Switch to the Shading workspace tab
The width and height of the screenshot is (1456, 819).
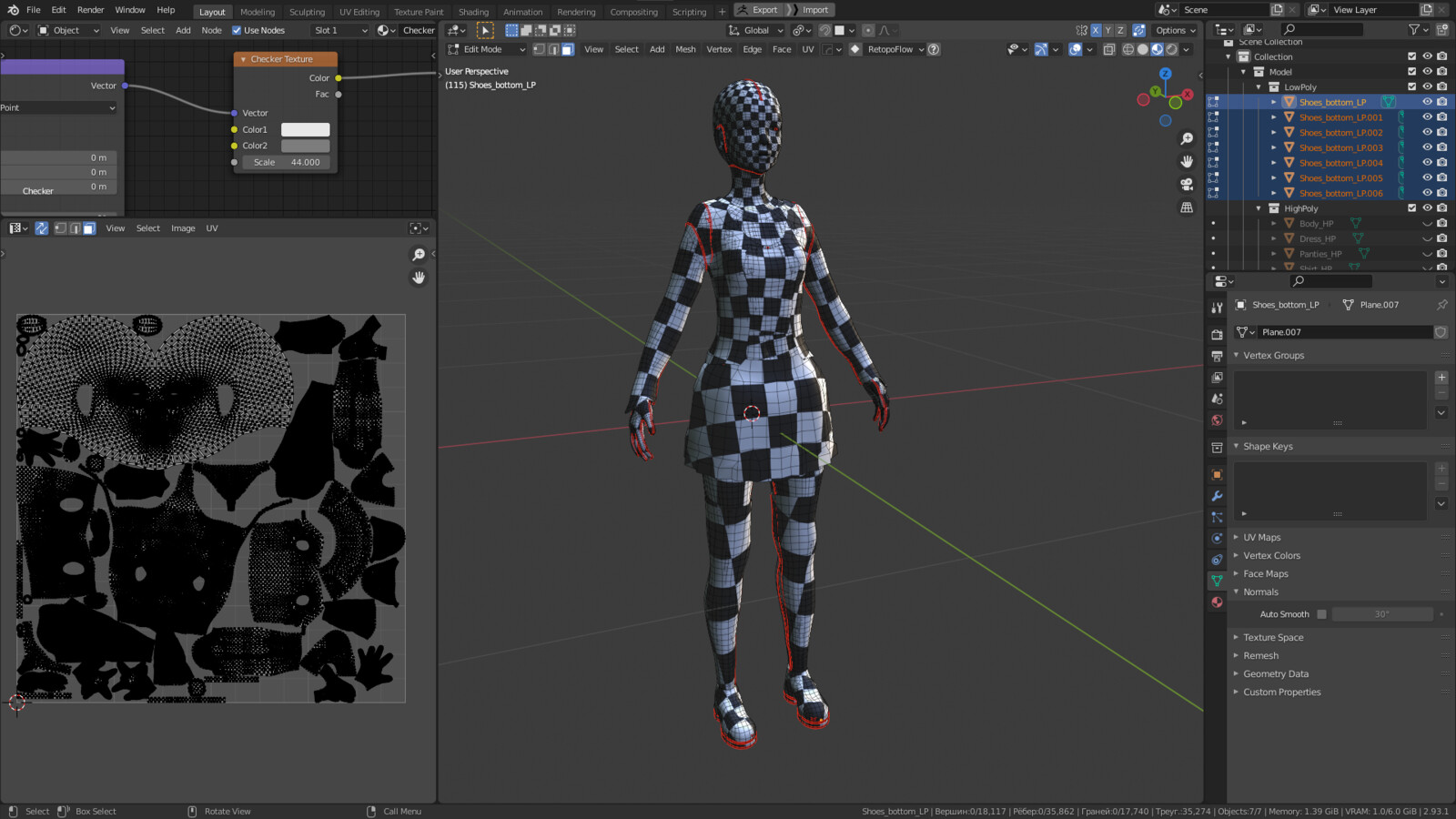[473, 10]
